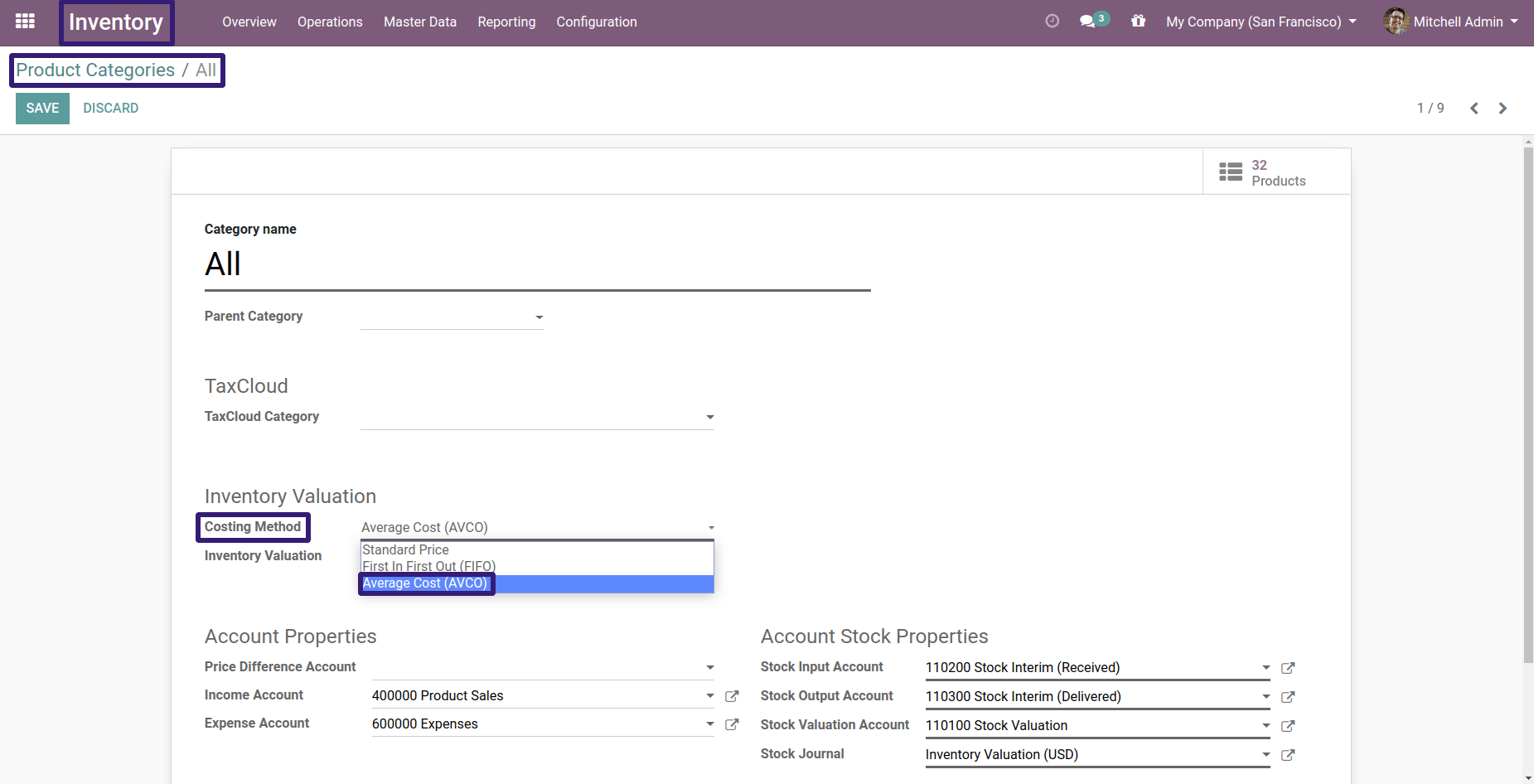The image size is (1534, 784).
Task: Open the activities clock icon
Action: 1053,22
